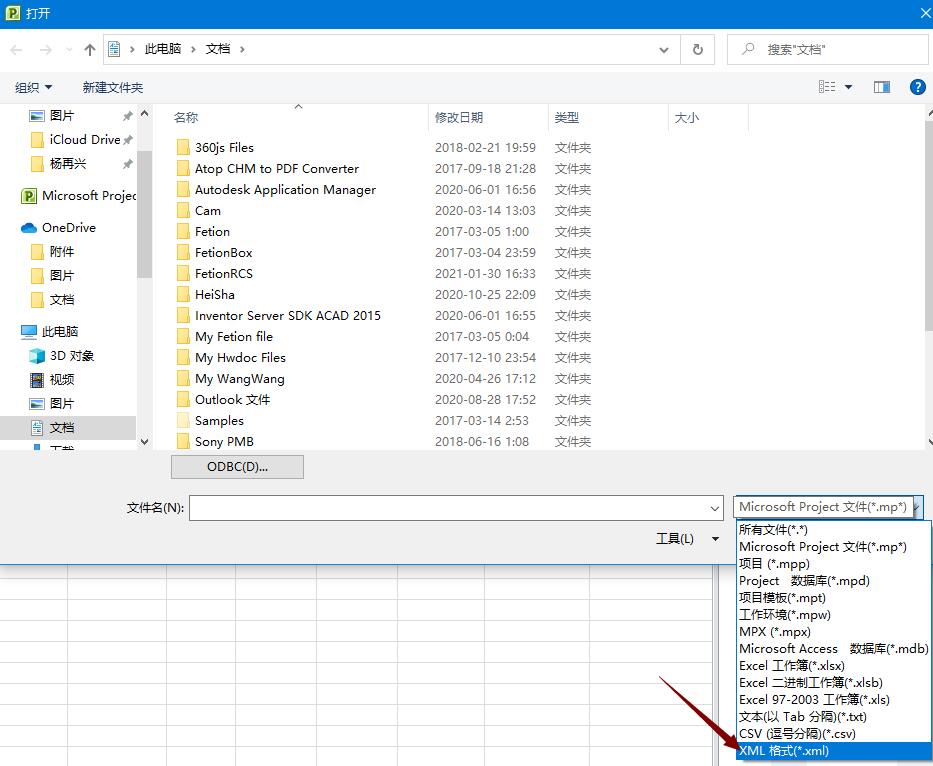This screenshot has height=766, width=933.
Task: Select Microsoft Project in navigation pane
Action: coord(88,196)
